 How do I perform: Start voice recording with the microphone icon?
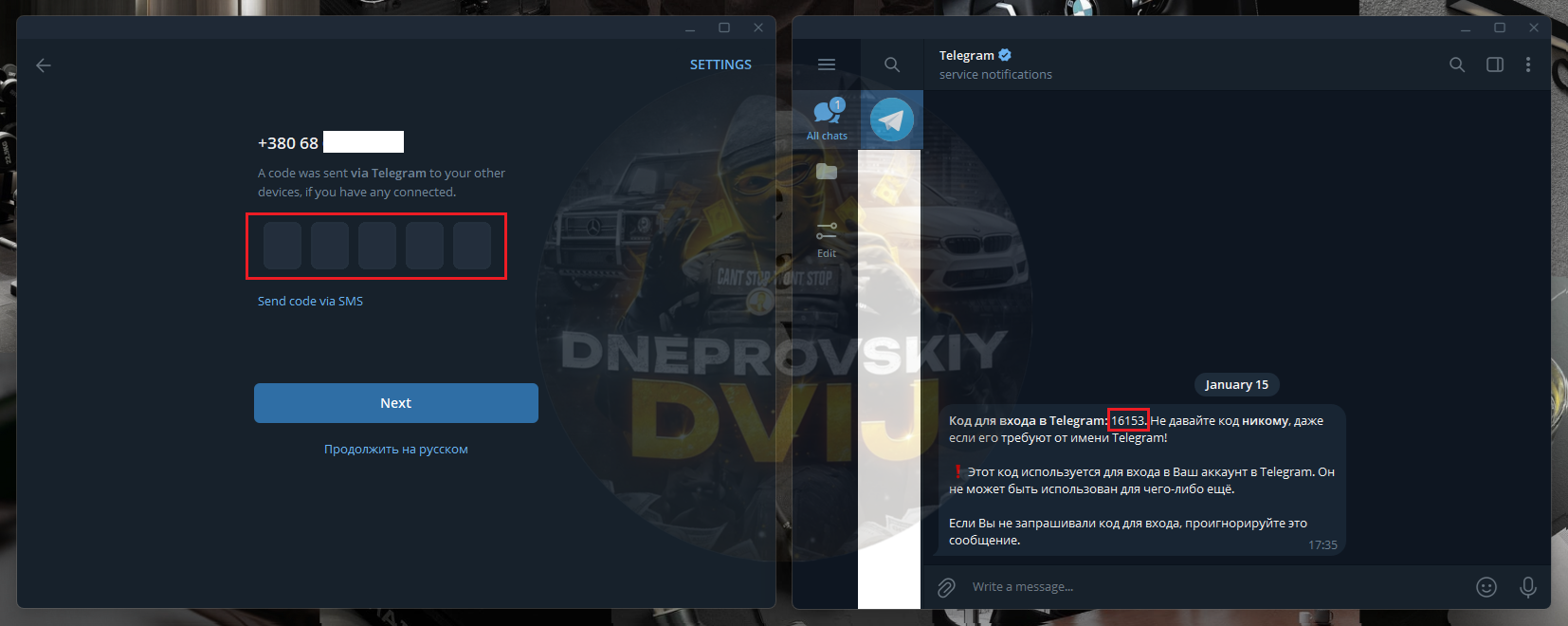coord(1528,587)
